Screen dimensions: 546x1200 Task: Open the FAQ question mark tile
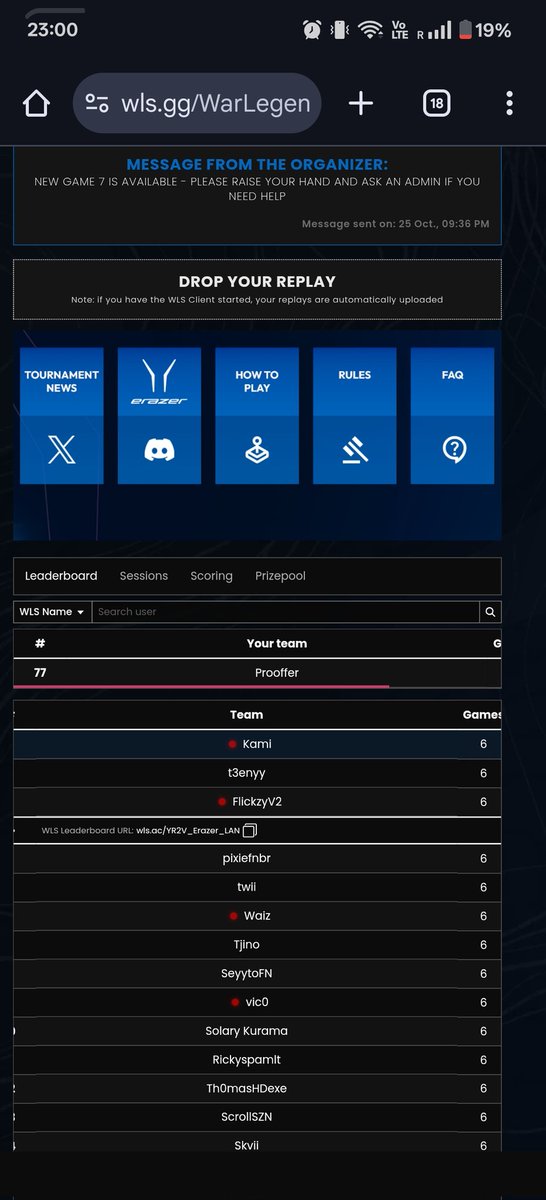coord(453,416)
